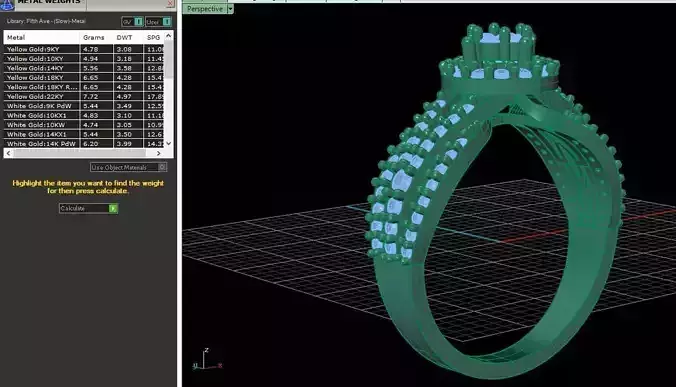Select the Yellow Gold:14KY row
The image size is (676, 387).
tap(84, 68)
